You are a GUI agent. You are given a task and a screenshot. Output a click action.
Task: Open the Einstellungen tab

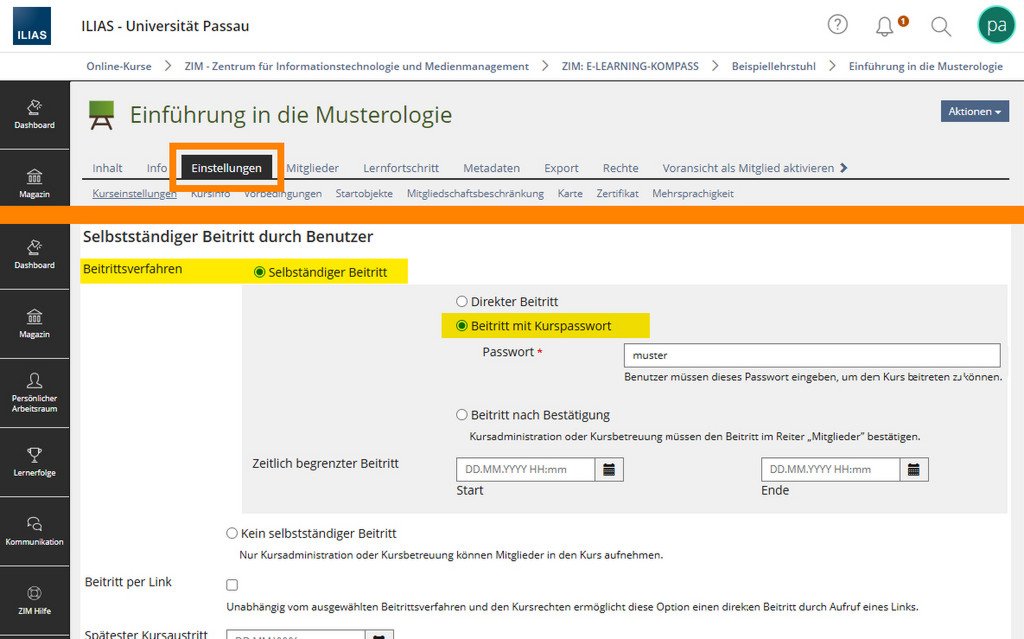tap(226, 168)
